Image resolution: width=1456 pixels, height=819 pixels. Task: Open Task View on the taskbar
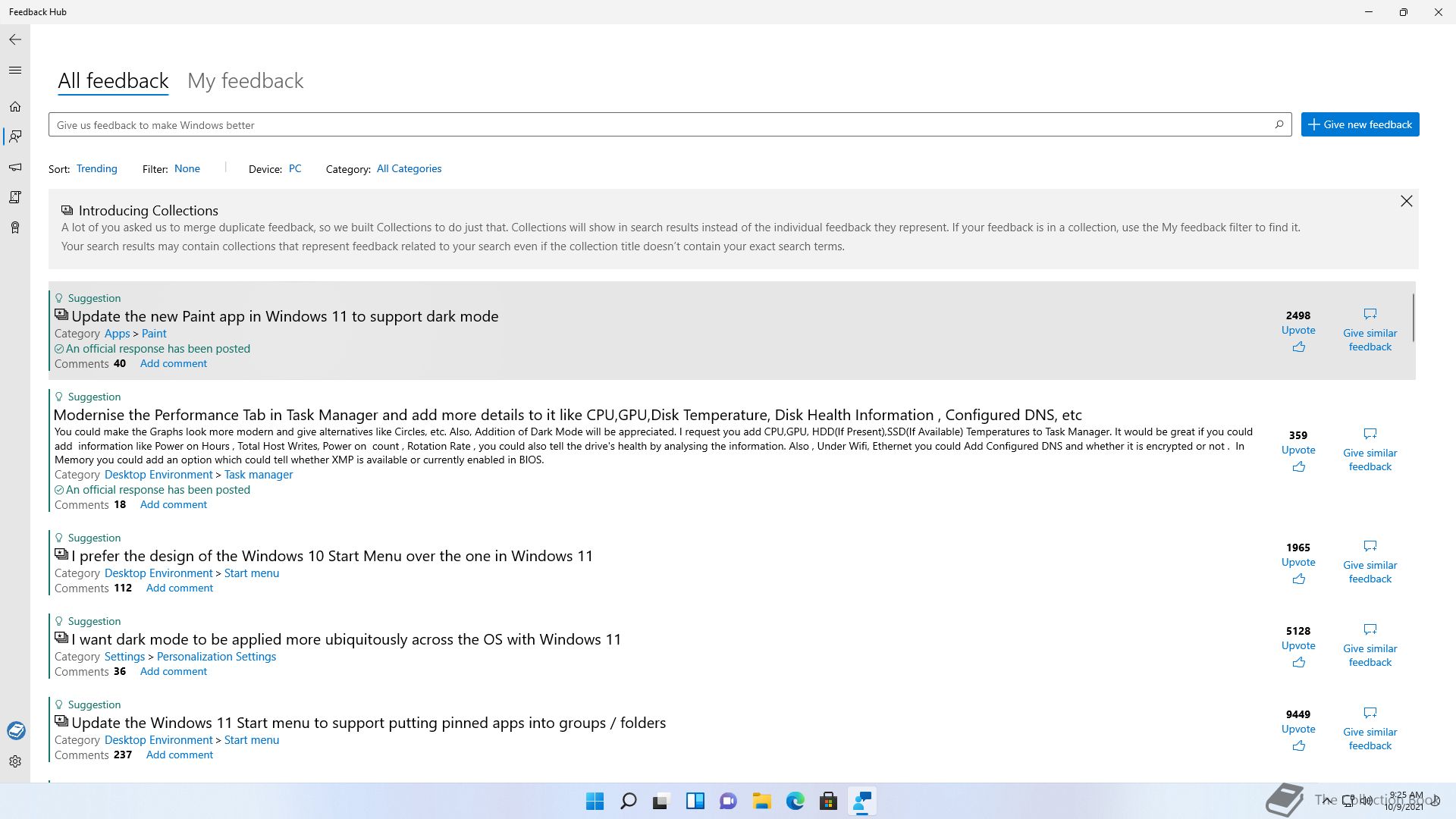[x=661, y=801]
